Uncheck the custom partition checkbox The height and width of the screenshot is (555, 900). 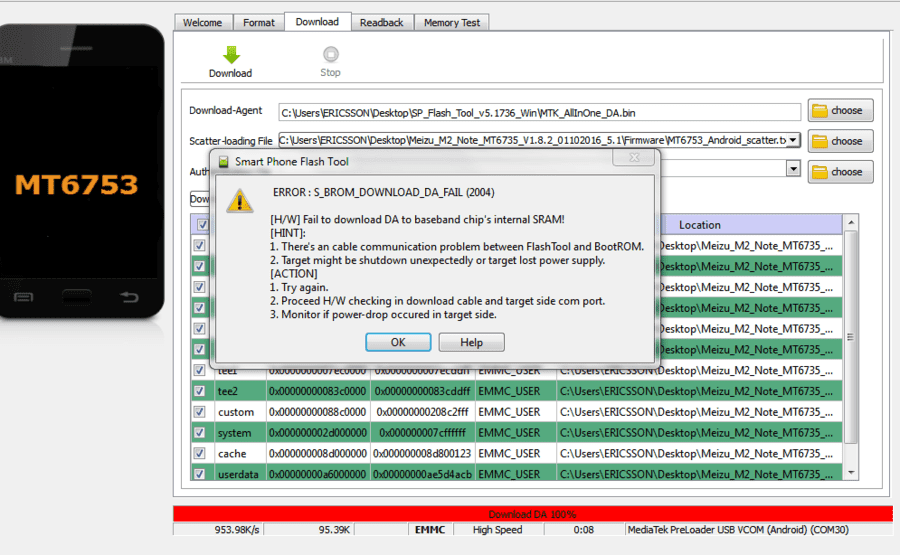199,412
